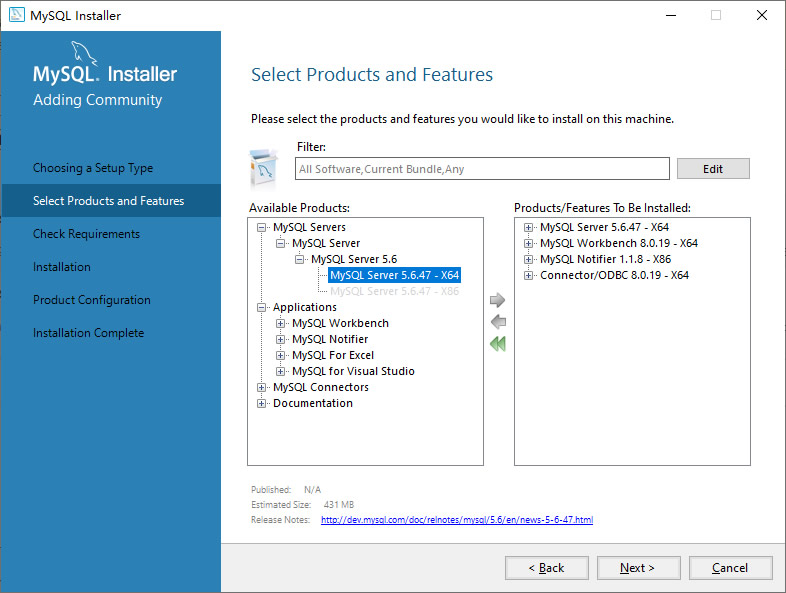Select MySQL For Excel label in tree
The width and height of the screenshot is (786, 593).
333,355
